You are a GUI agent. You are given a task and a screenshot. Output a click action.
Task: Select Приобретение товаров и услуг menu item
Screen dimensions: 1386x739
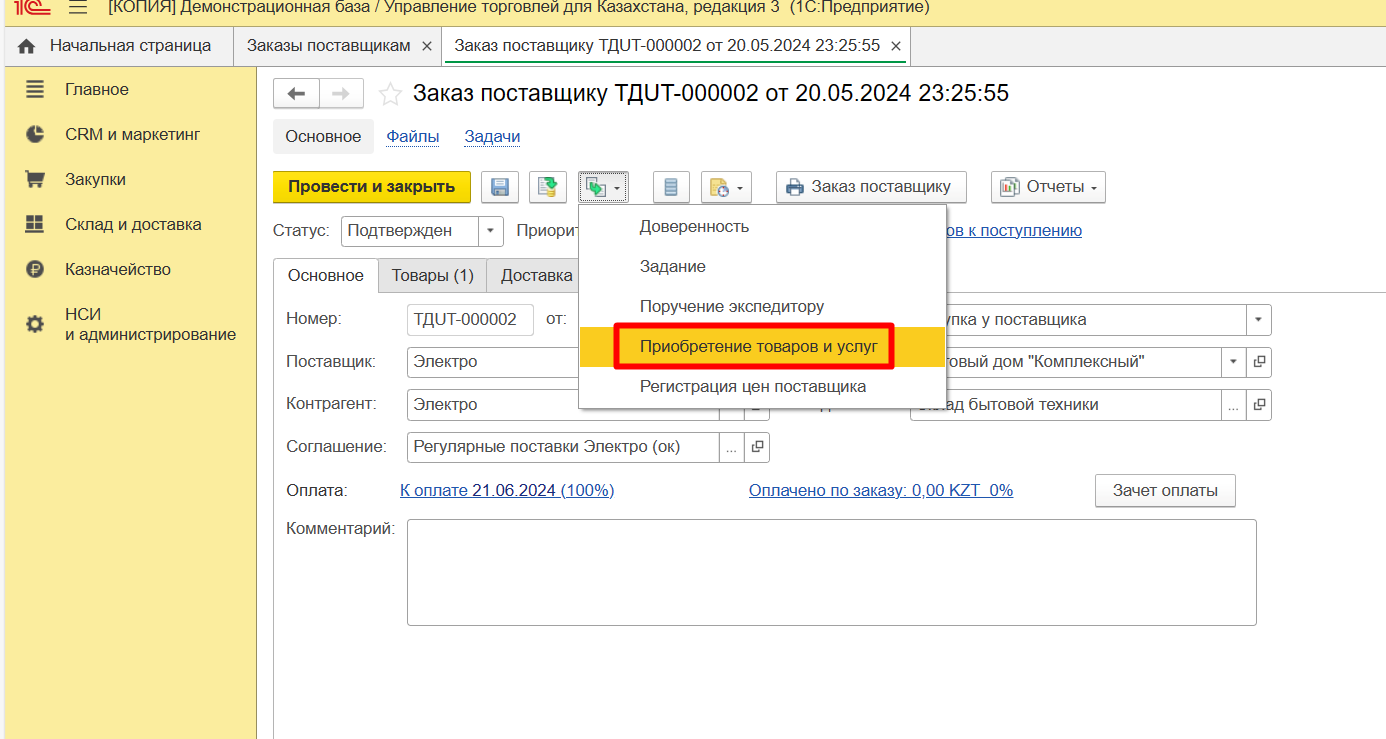[758, 346]
